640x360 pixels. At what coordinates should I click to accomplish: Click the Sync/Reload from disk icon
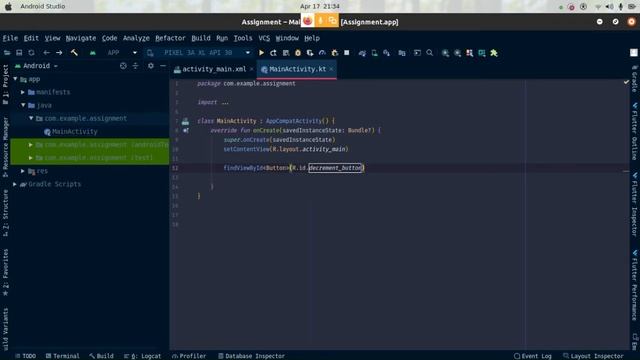click(31, 53)
